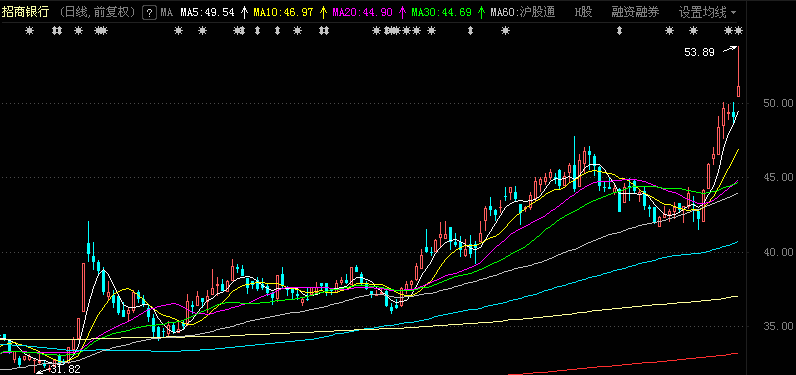Click the 53.89 high price label
Screen dimensions: 796x375
[699, 52]
